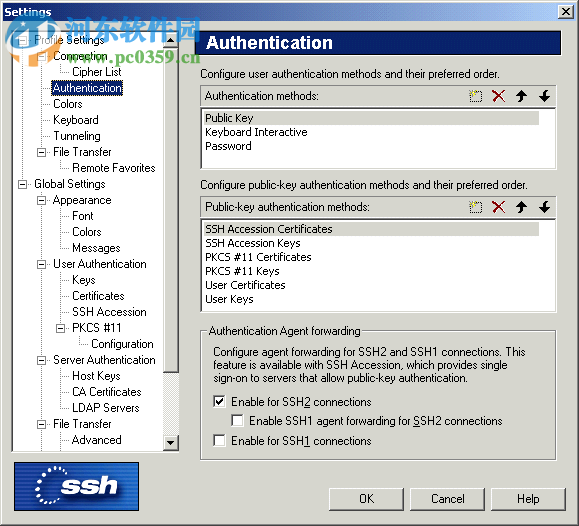Toggle Enable for SSH2 connections checkbox
The height and width of the screenshot is (526, 579).
(x=219, y=402)
